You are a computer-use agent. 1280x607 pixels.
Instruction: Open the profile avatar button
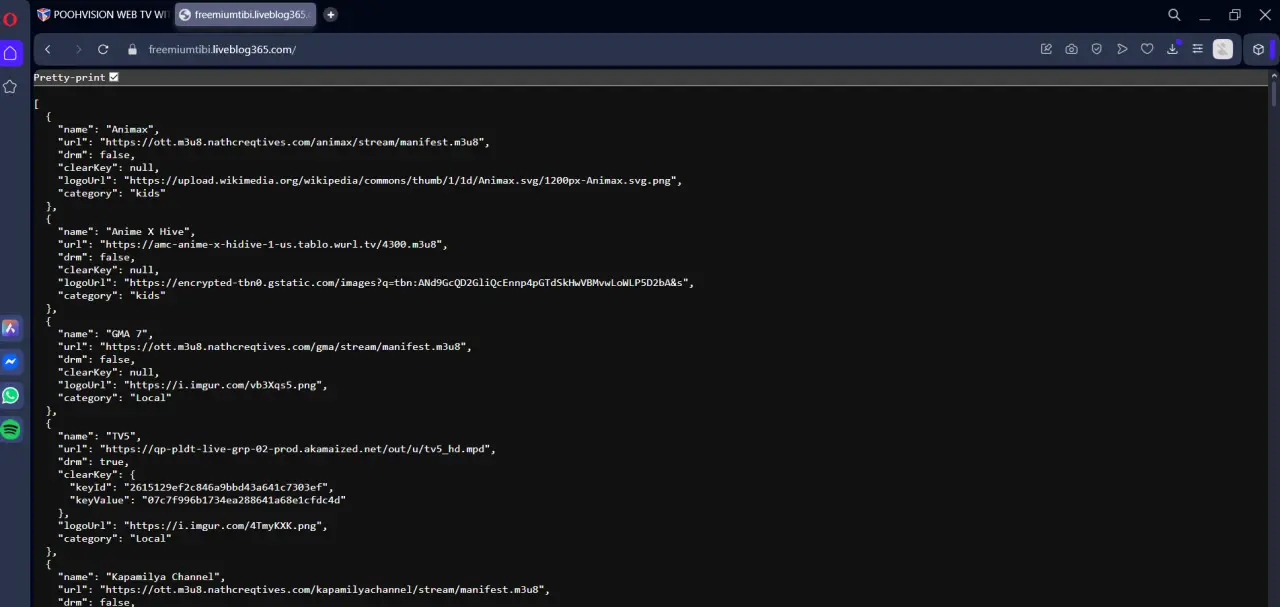1223,49
